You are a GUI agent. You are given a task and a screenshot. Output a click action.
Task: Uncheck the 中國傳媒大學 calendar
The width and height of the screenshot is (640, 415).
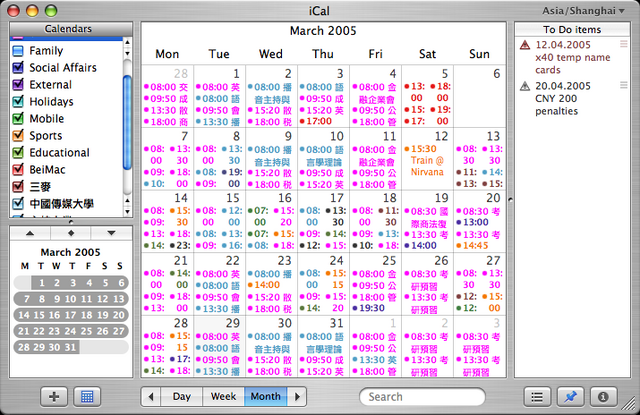18,203
